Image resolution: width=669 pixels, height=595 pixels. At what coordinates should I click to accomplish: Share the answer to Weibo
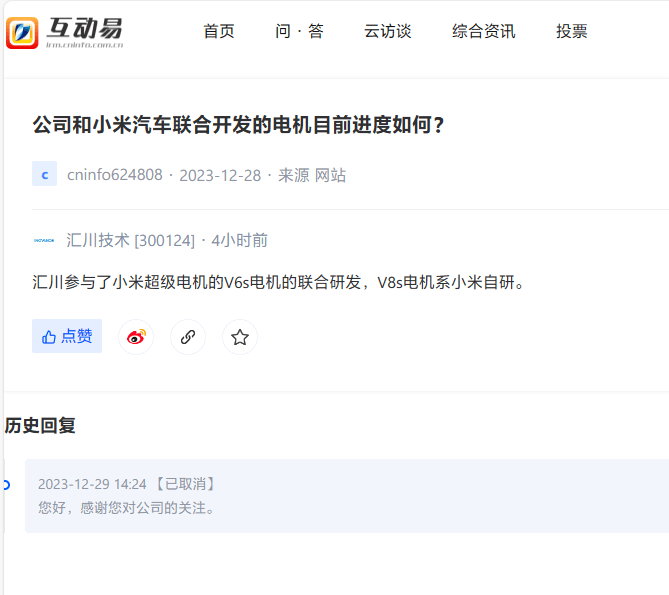click(x=136, y=337)
